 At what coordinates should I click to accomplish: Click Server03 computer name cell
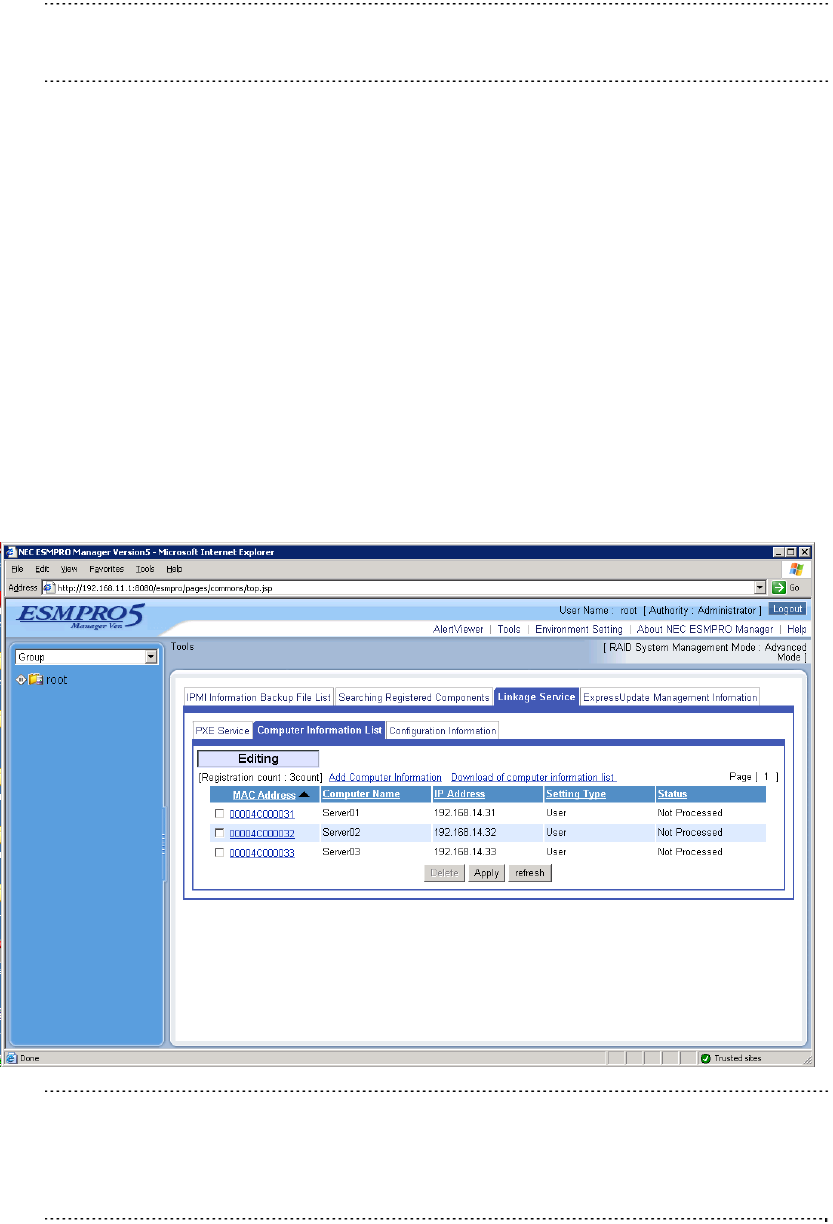[341, 852]
